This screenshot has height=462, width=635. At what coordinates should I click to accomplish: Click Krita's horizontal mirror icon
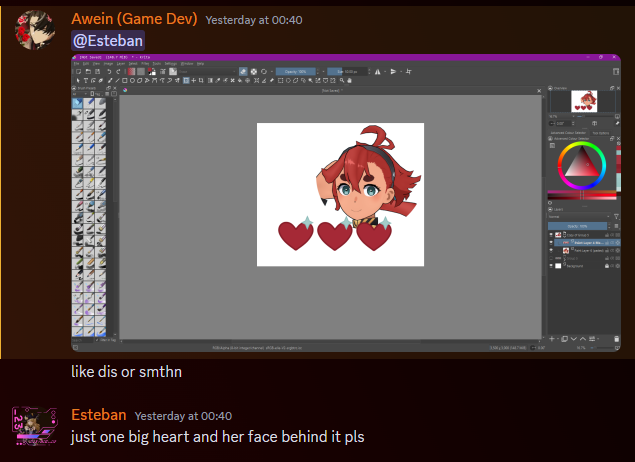tap(377, 72)
